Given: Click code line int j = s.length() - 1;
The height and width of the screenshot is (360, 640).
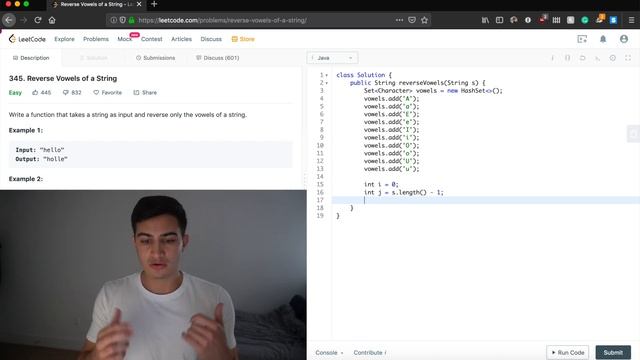Looking at the screenshot, I should [x=403, y=192].
